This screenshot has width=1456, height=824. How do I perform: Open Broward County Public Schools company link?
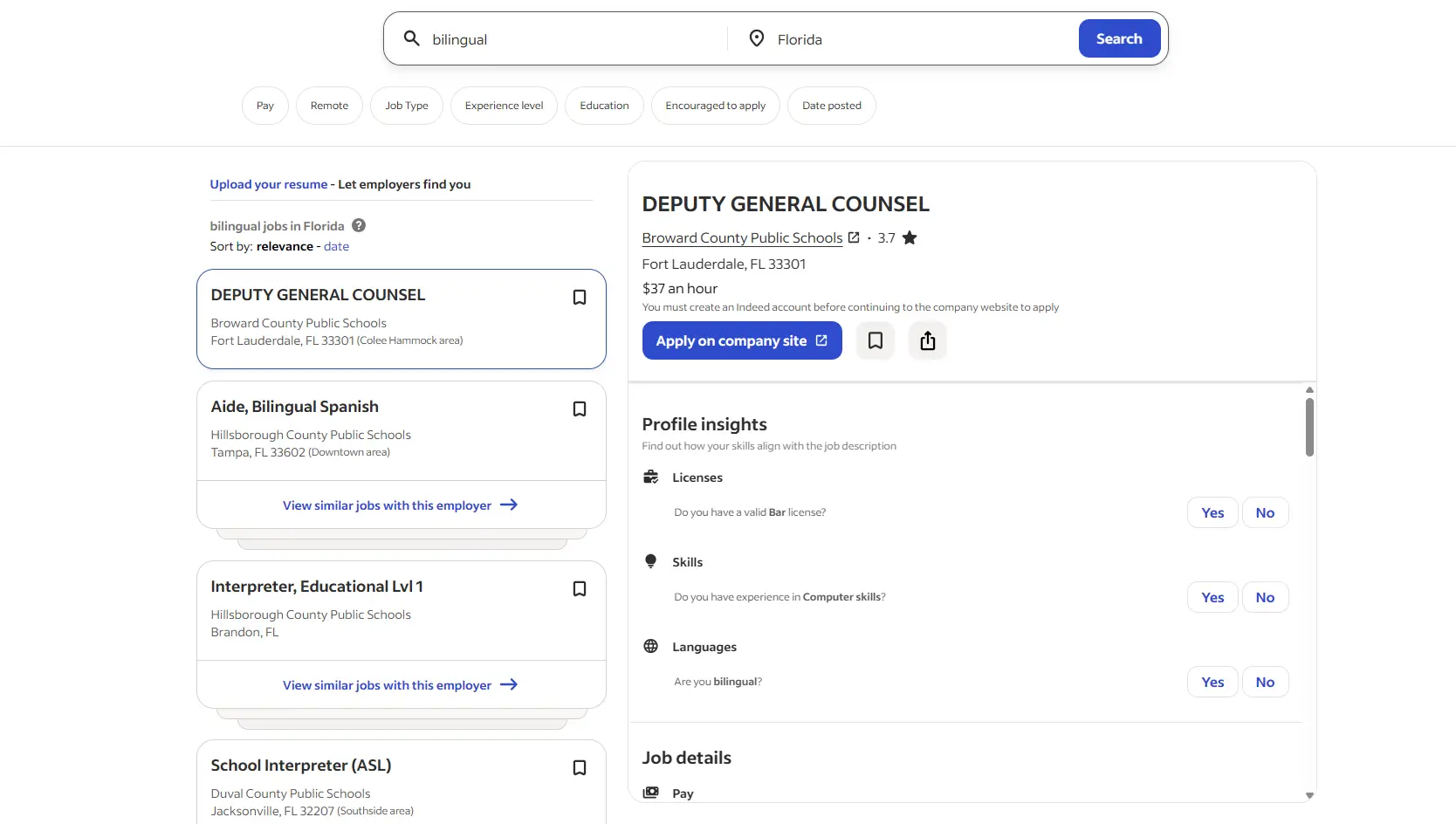pos(742,237)
